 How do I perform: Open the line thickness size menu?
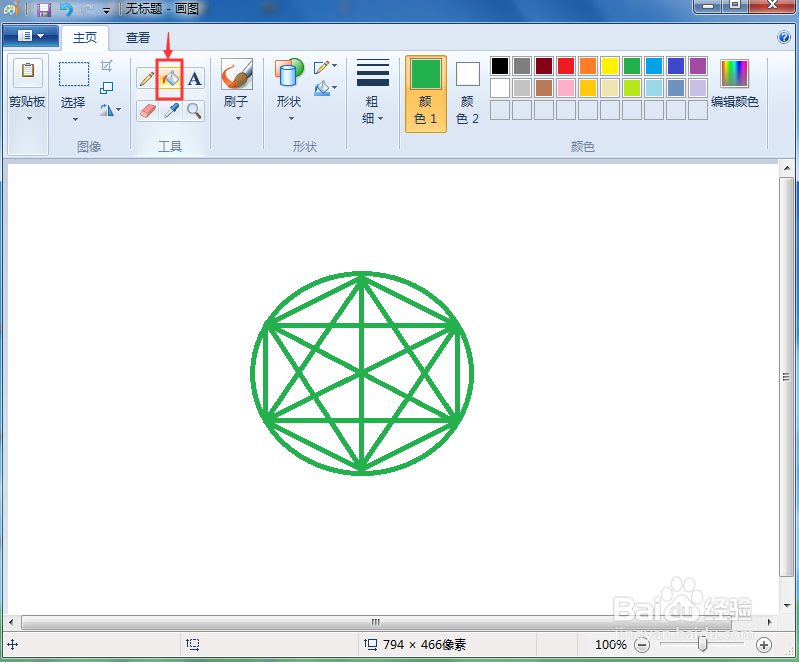(372, 93)
